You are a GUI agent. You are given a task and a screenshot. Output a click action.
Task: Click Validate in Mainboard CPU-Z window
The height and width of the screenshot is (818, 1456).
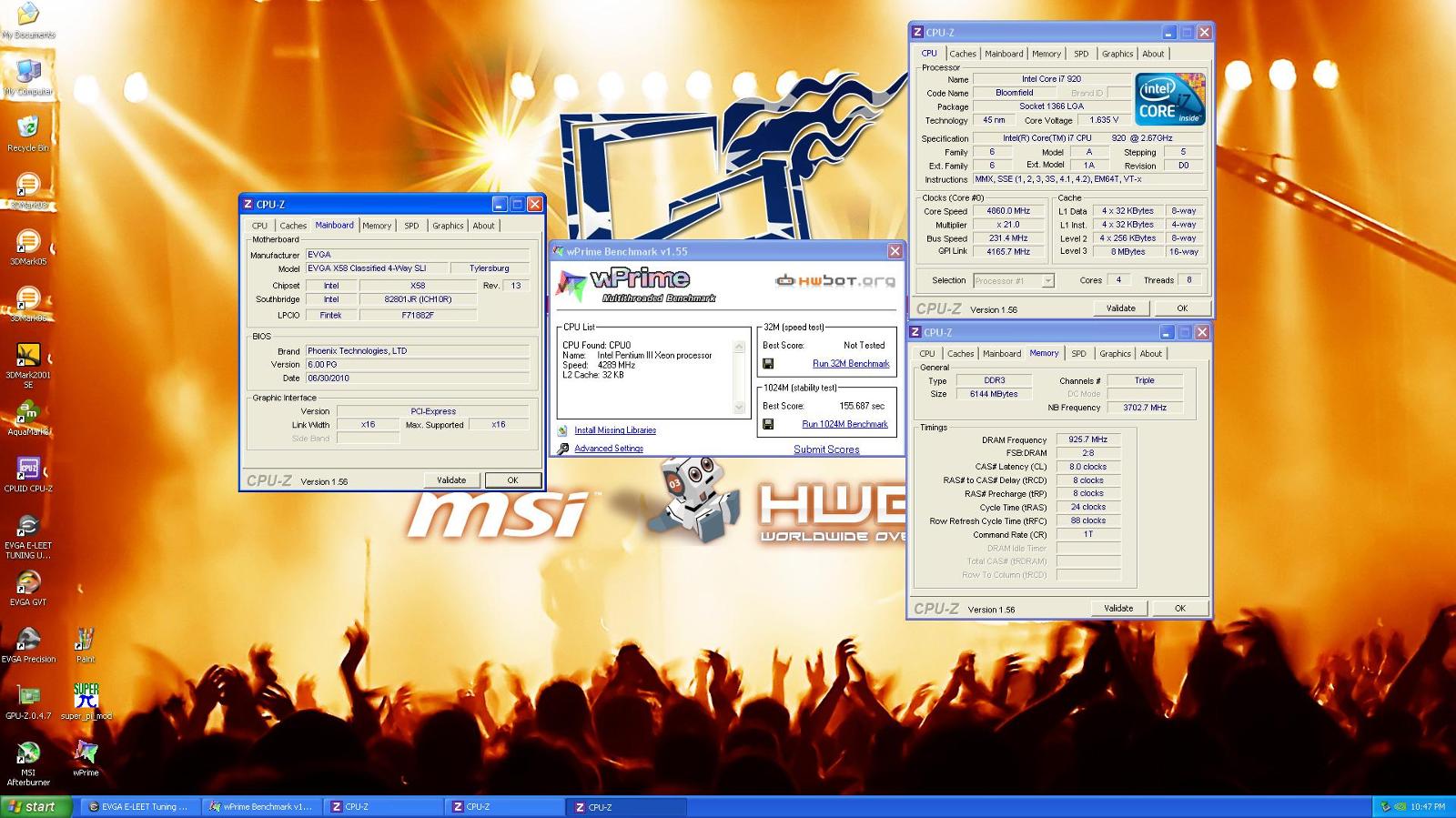point(451,480)
